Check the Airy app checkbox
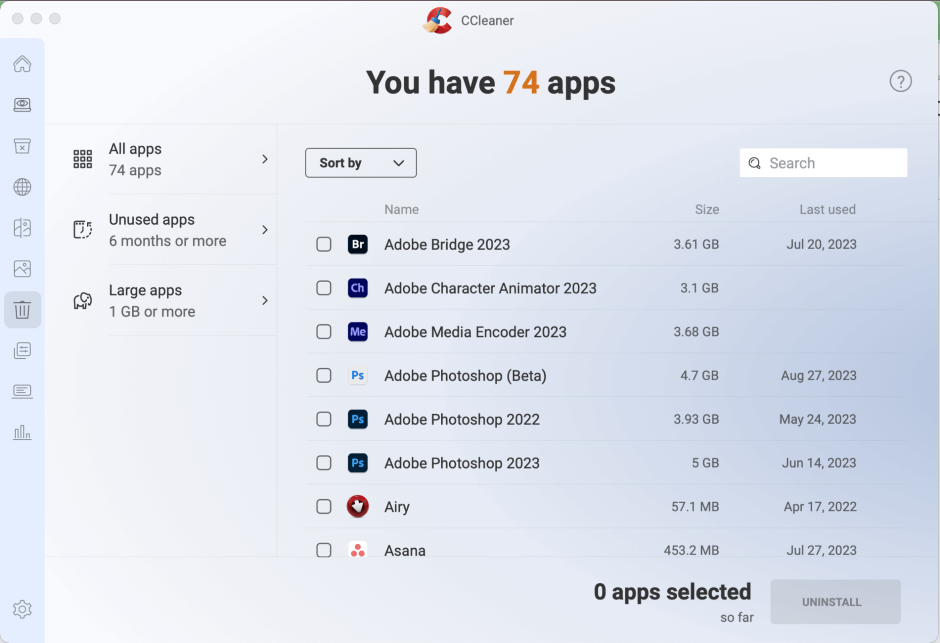940x643 pixels. [x=324, y=507]
